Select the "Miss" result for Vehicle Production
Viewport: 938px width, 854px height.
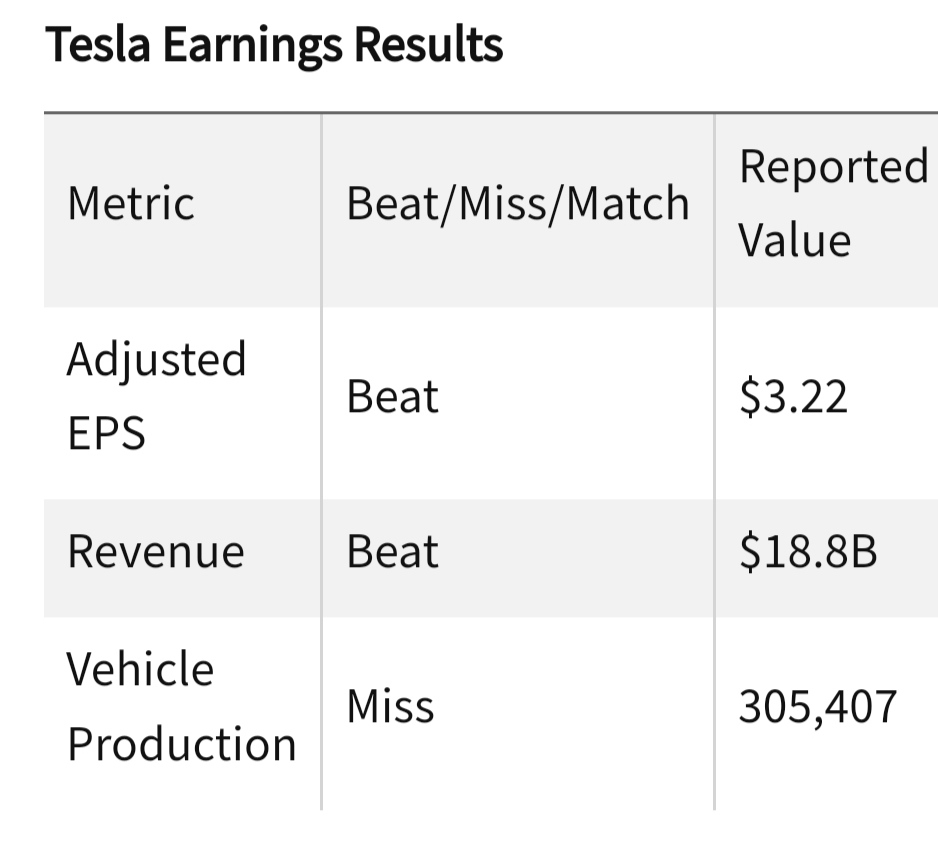[x=390, y=707]
